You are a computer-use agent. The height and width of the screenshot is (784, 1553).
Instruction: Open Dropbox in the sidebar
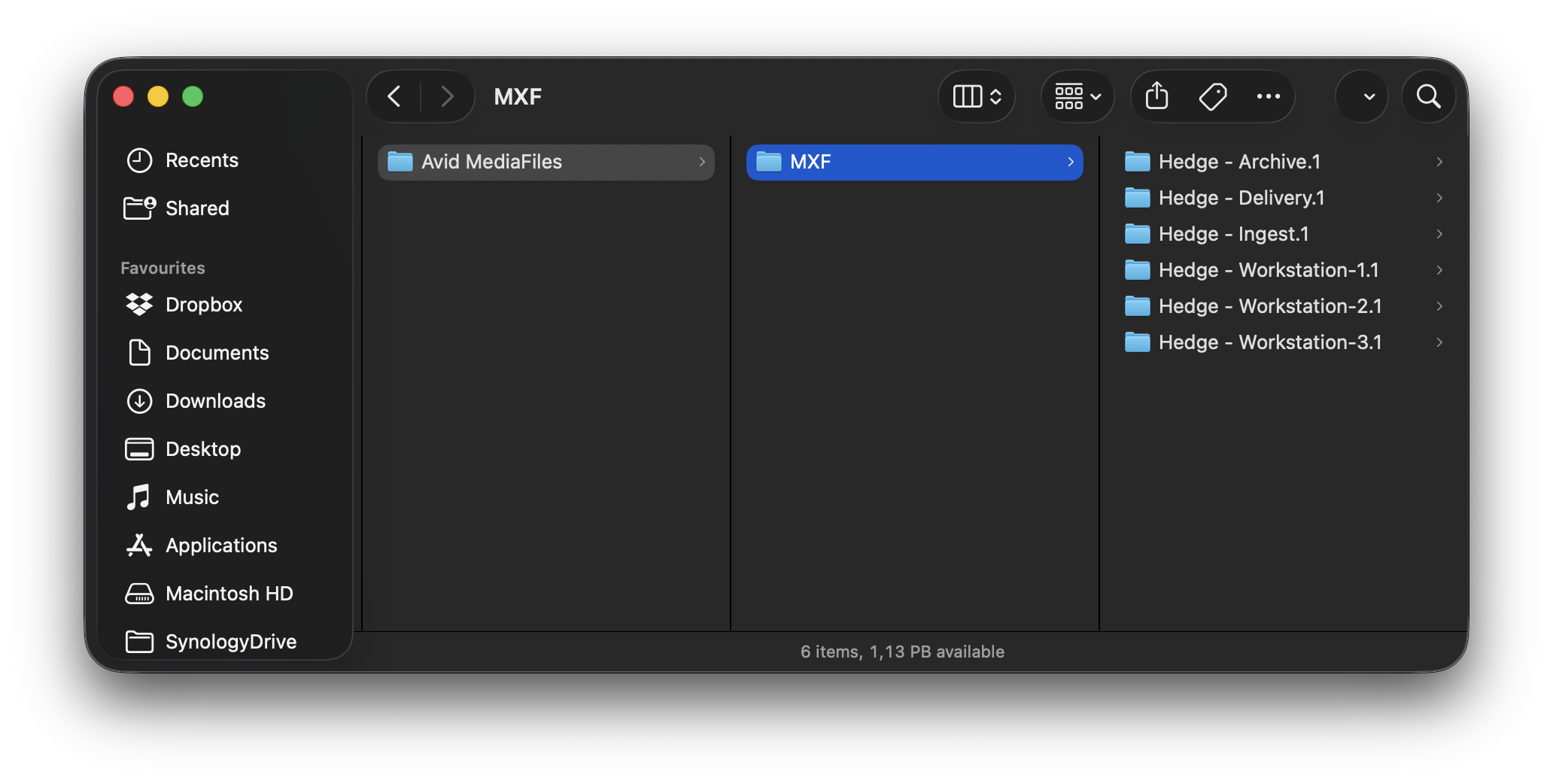203,305
